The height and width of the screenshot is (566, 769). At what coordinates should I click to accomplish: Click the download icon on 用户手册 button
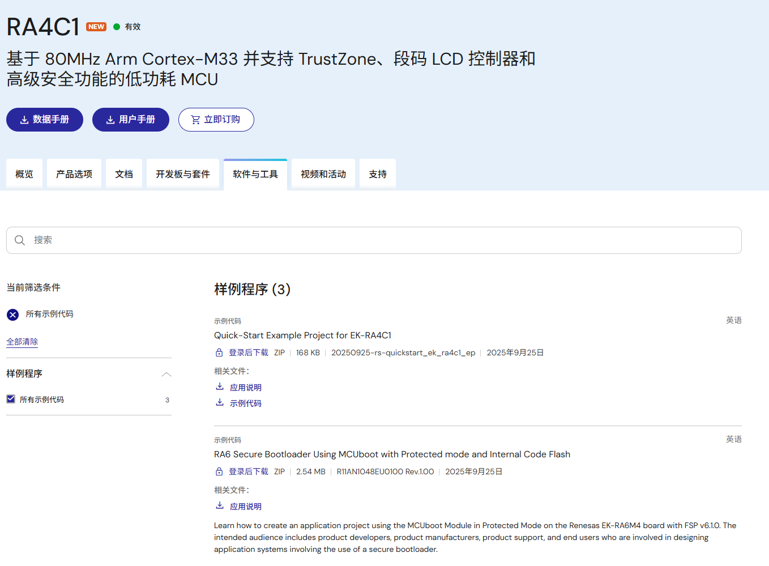point(110,120)
